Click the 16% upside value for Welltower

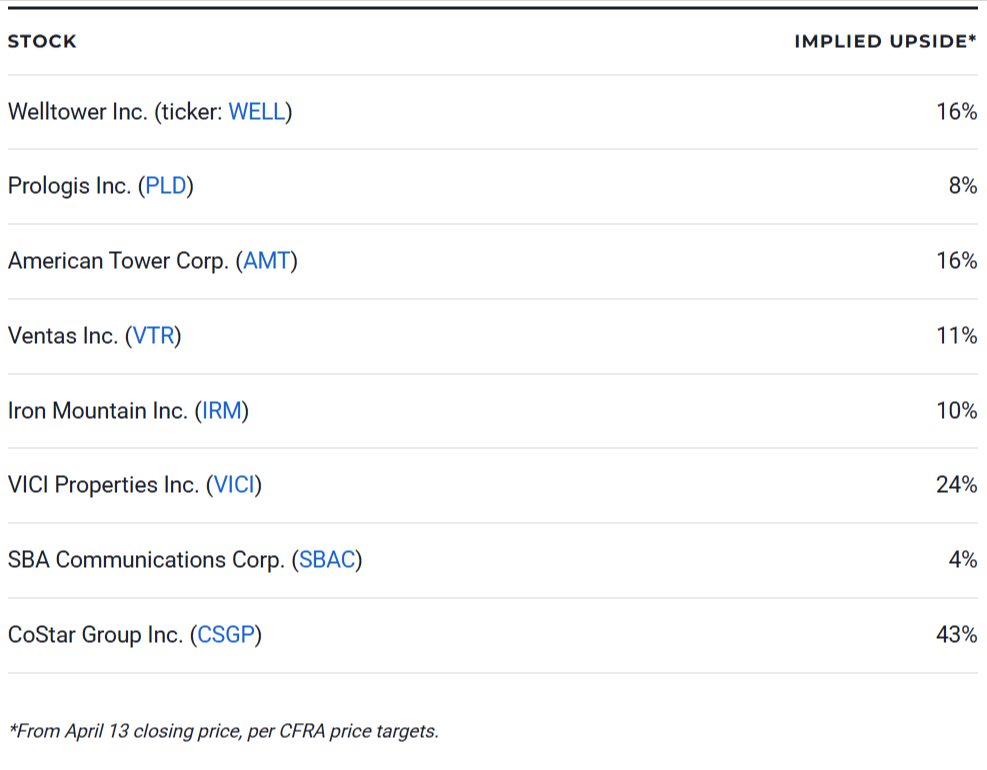[957, 112]
